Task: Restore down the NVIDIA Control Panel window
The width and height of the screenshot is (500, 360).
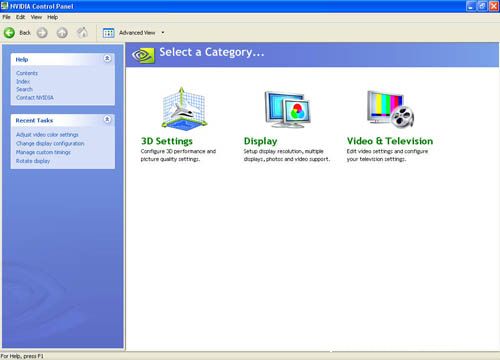Action: [482, 6]
